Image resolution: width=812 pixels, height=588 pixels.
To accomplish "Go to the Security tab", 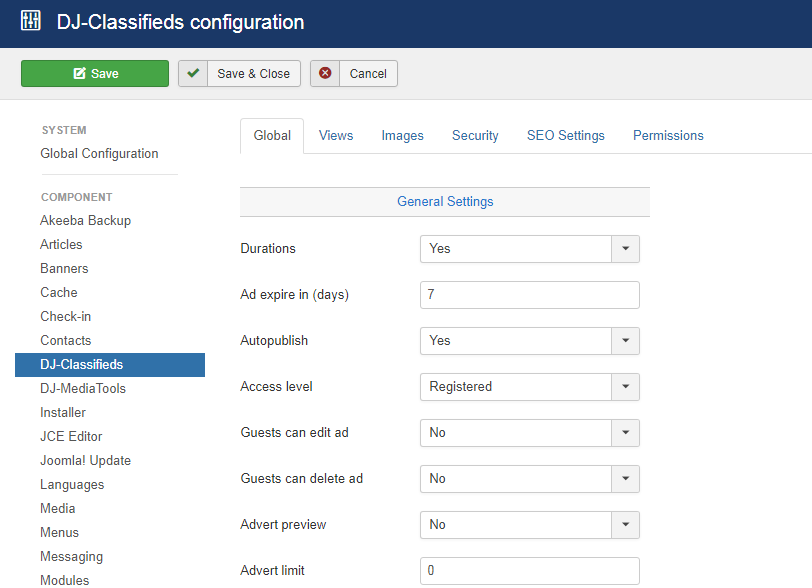I will [475, 136].
